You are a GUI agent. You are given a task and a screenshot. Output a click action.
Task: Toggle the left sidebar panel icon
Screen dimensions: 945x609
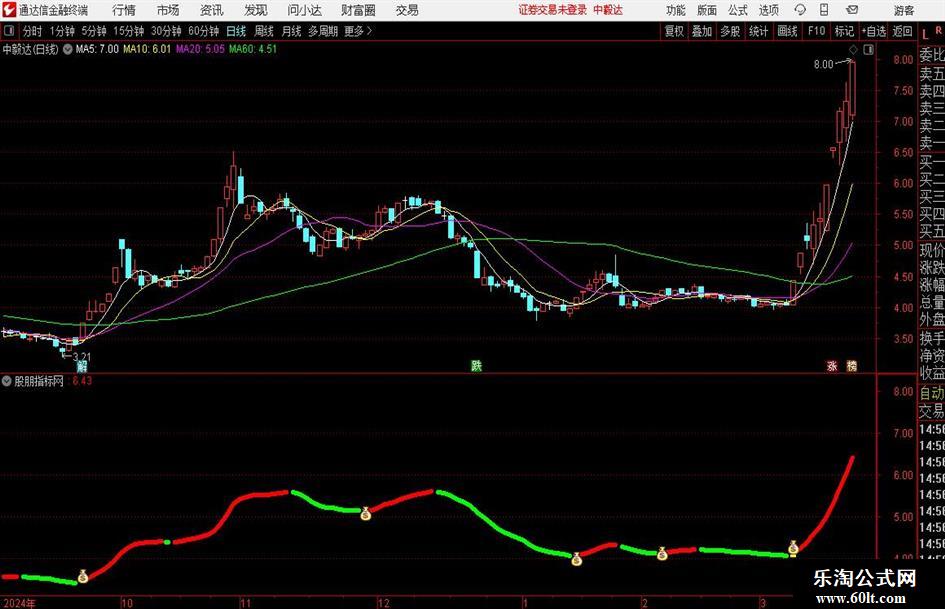click(x=9, y=31)
